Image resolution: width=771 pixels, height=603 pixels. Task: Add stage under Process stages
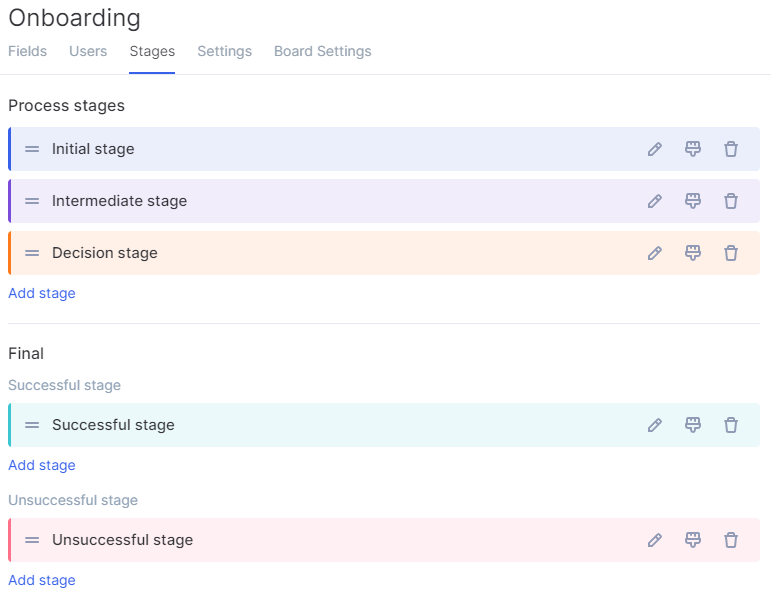42,293
